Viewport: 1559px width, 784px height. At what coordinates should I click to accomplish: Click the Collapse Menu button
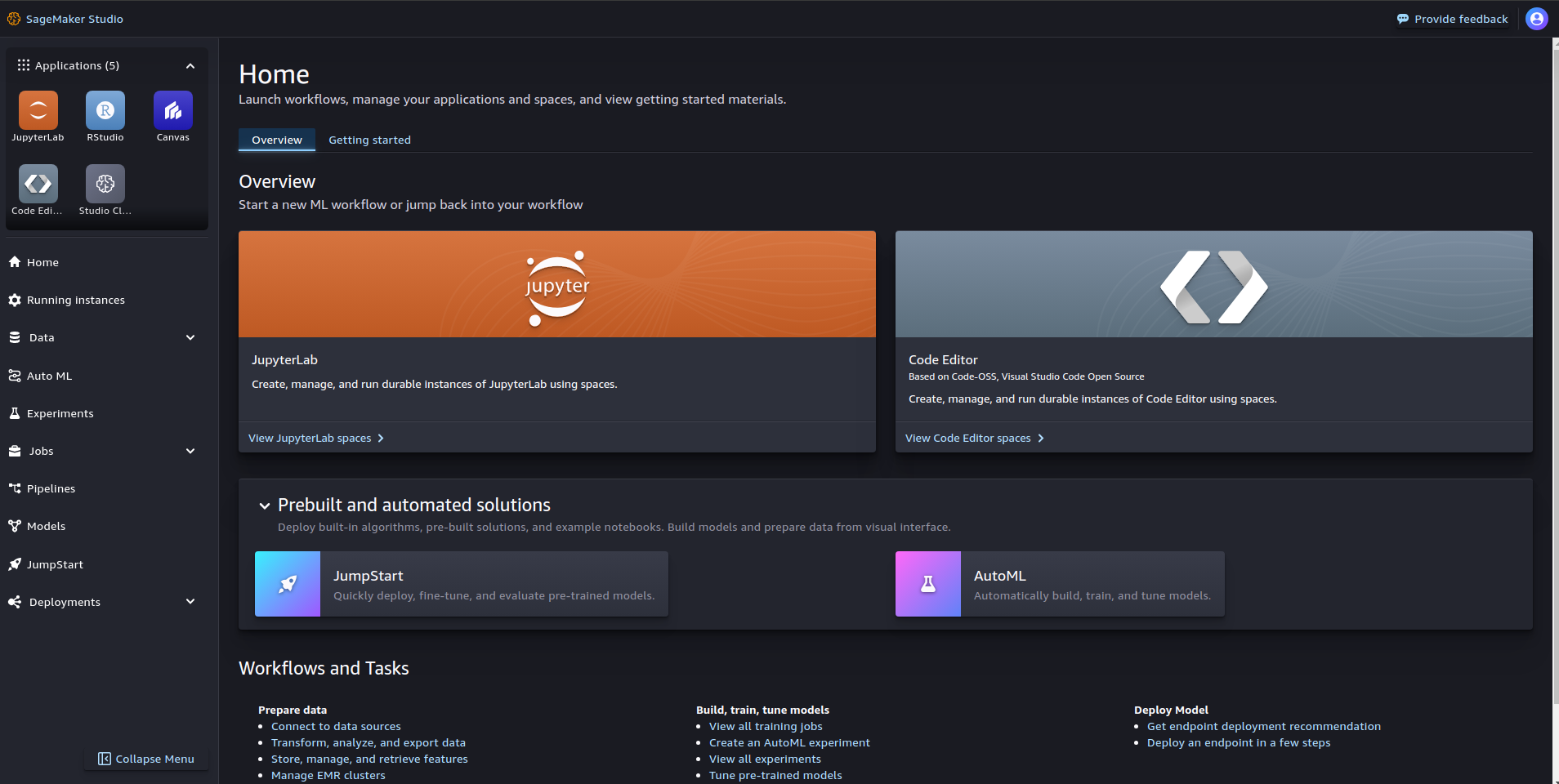tap(145, 759)
